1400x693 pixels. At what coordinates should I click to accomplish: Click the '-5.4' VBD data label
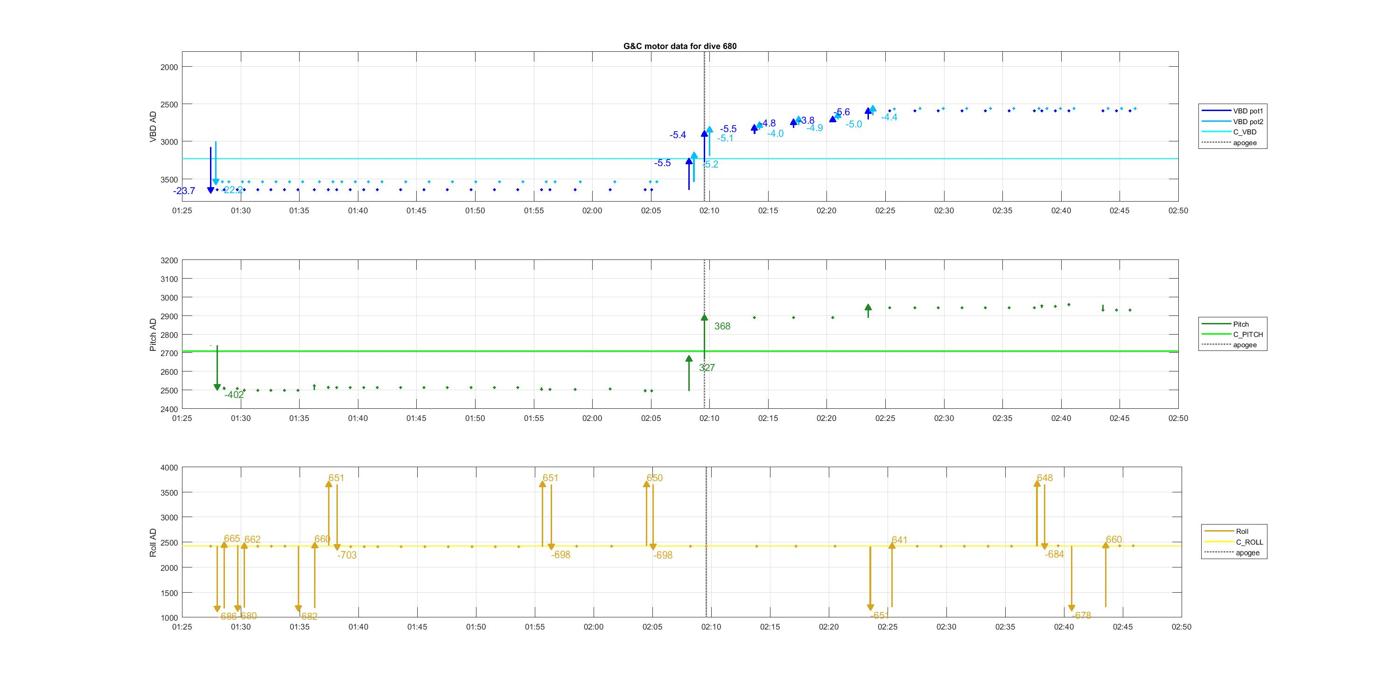coord(678,135)
